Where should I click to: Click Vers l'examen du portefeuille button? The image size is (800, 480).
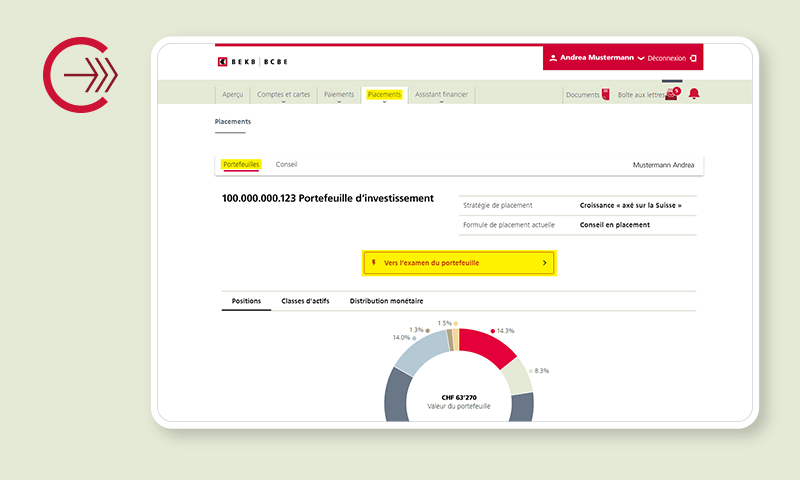[x=459, y=263]
